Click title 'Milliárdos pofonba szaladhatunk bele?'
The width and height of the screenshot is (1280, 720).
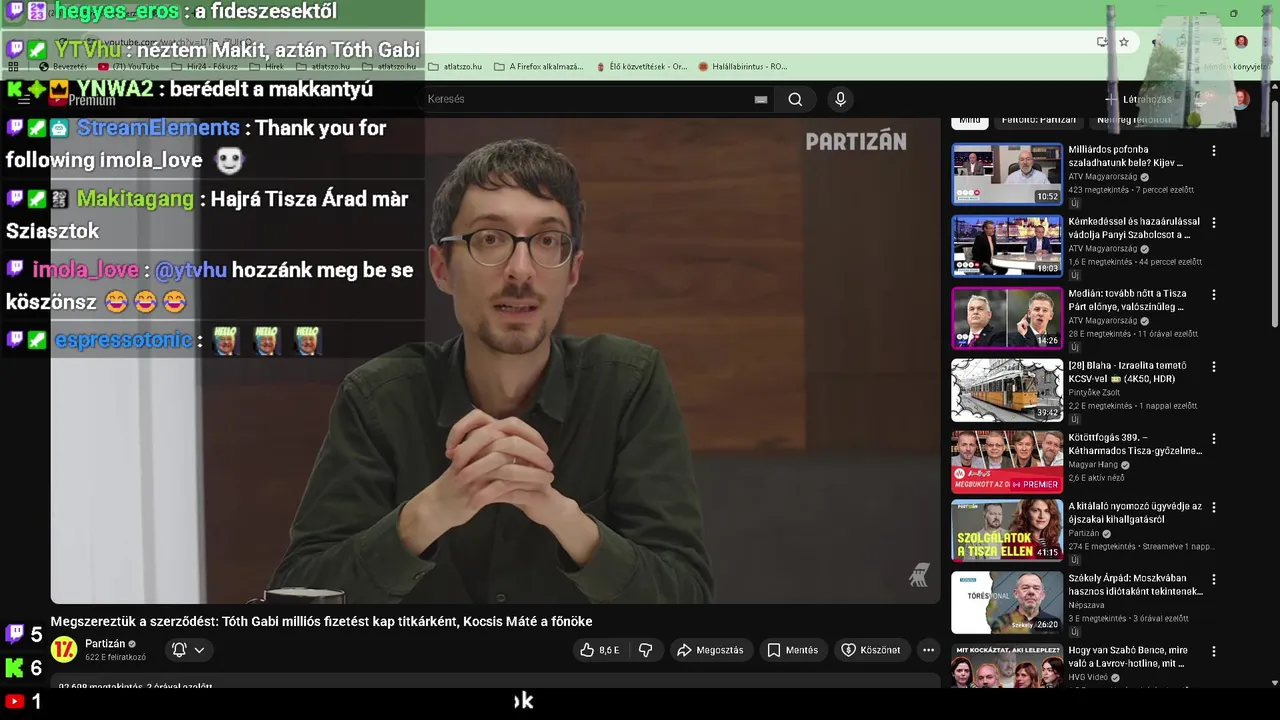click(x=1125, y=156)
